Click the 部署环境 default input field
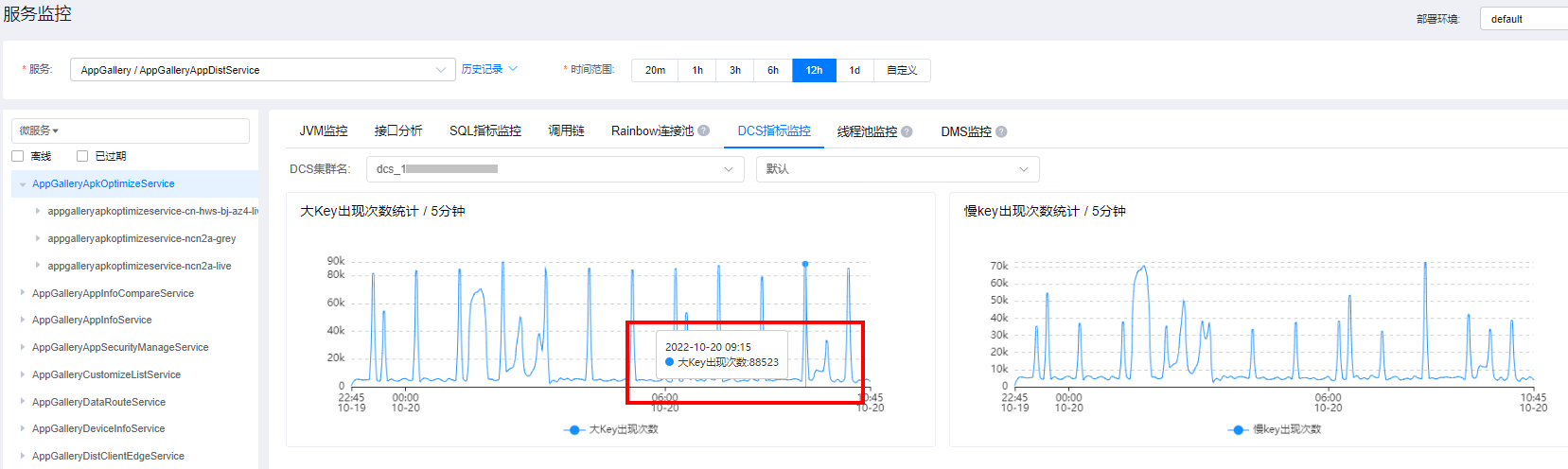Screen dimensions: 1568x469 [1524, 19]
